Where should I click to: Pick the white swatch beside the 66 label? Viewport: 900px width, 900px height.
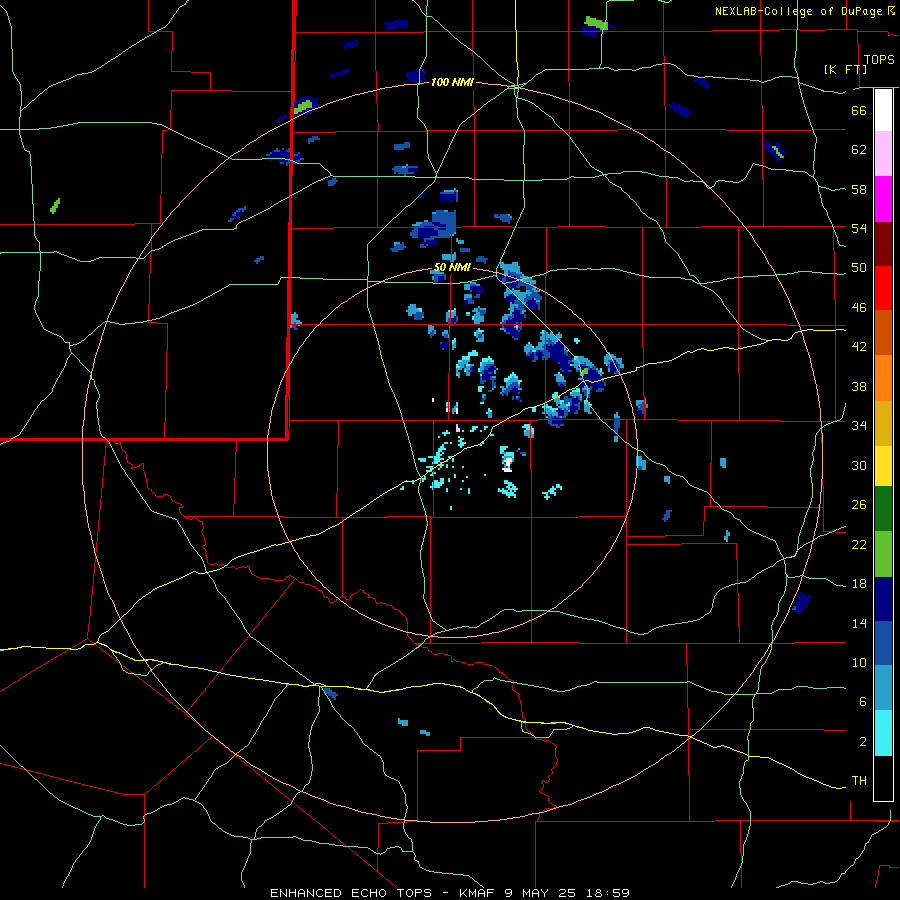tap(883, 110)
